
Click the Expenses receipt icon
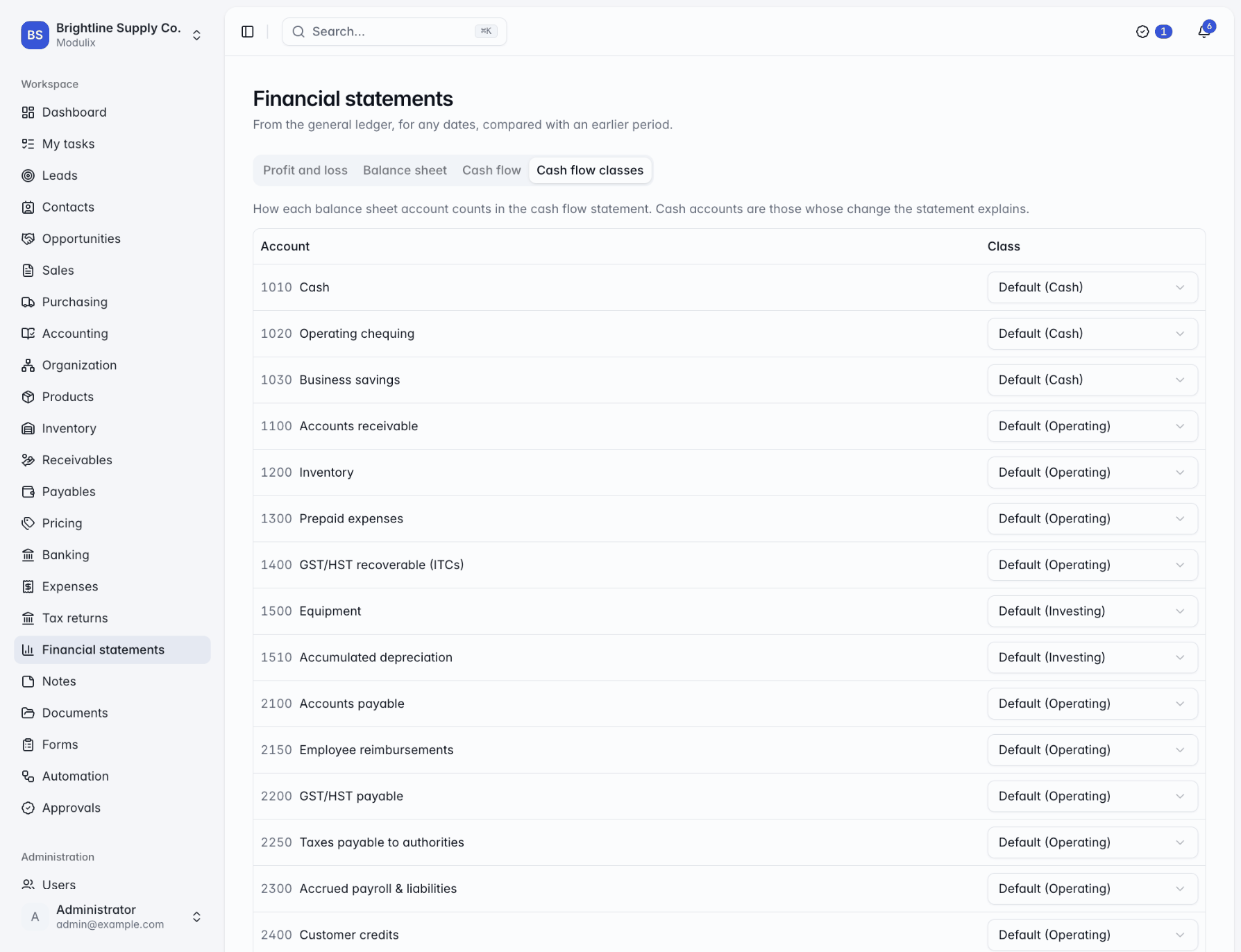tap(28, 586)
